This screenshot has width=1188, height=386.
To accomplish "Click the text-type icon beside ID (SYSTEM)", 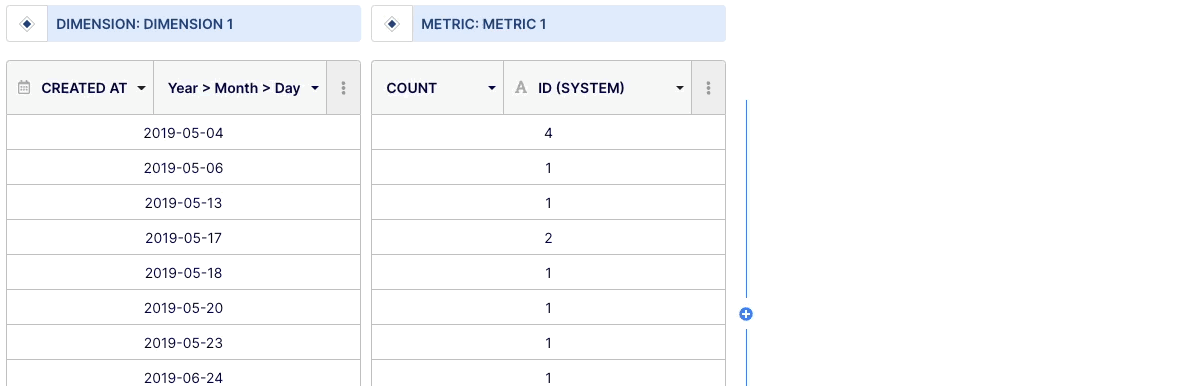I will [521, 88].
